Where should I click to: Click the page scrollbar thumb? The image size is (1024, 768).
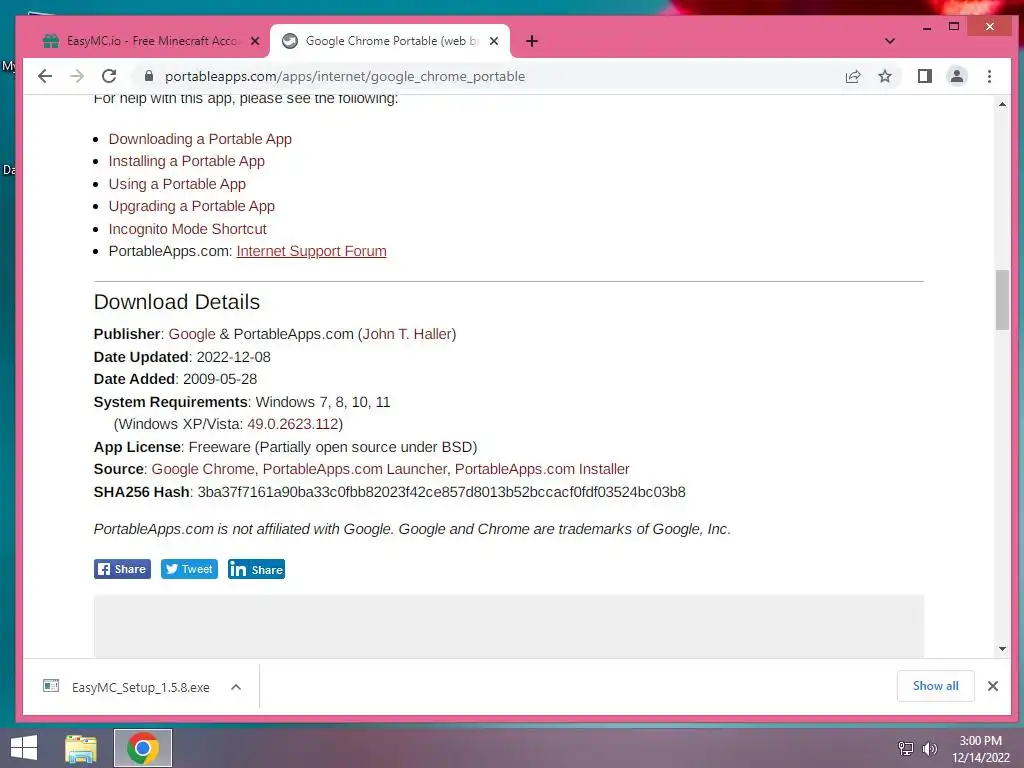(1002, 300)
